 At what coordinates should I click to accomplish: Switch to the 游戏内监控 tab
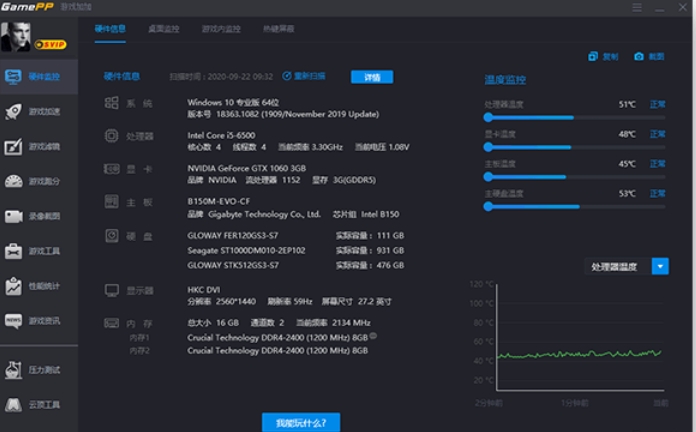[221, 29]
